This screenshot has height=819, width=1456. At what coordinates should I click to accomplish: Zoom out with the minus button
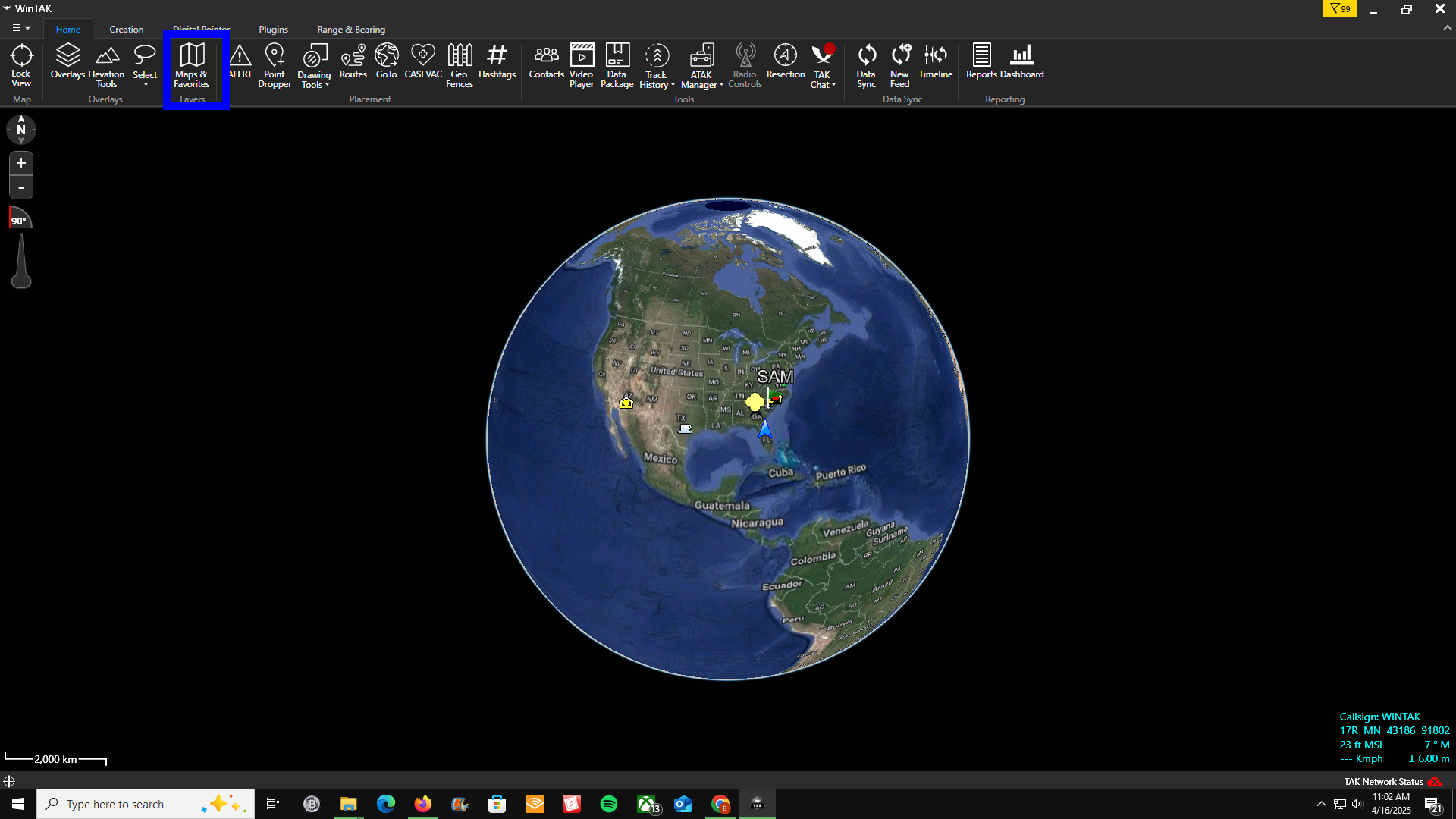(21, 187)
